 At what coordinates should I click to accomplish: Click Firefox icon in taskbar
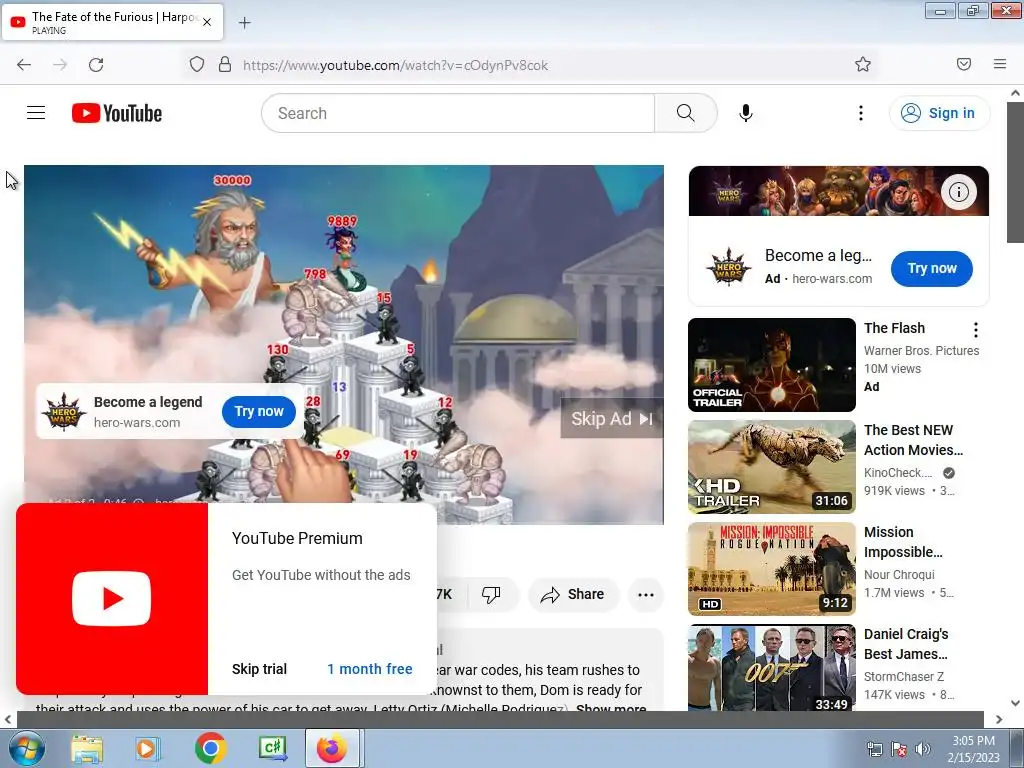pyautogui.click(x=332, y=748)
